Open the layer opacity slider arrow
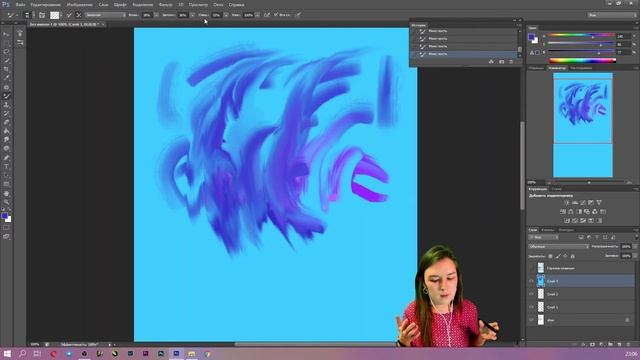640x360 pixels. pos(635,247)
